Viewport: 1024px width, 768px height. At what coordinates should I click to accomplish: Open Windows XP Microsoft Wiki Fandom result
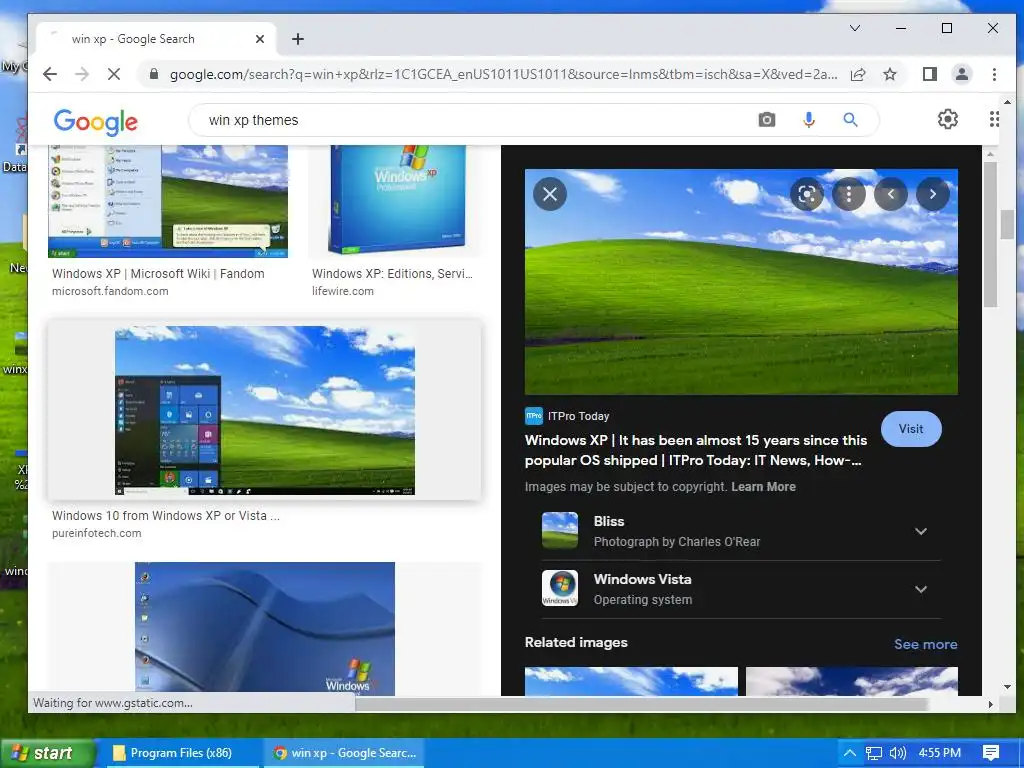point(158,274)
